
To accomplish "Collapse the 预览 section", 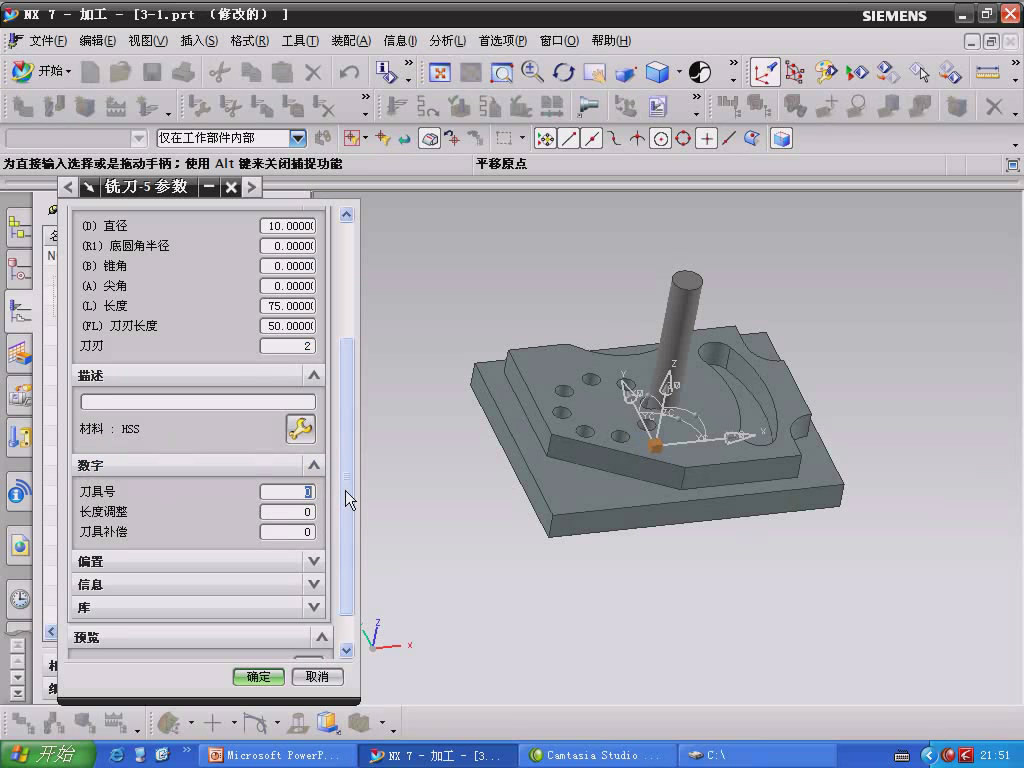I will pyautogui.click(x=321, y=637).
